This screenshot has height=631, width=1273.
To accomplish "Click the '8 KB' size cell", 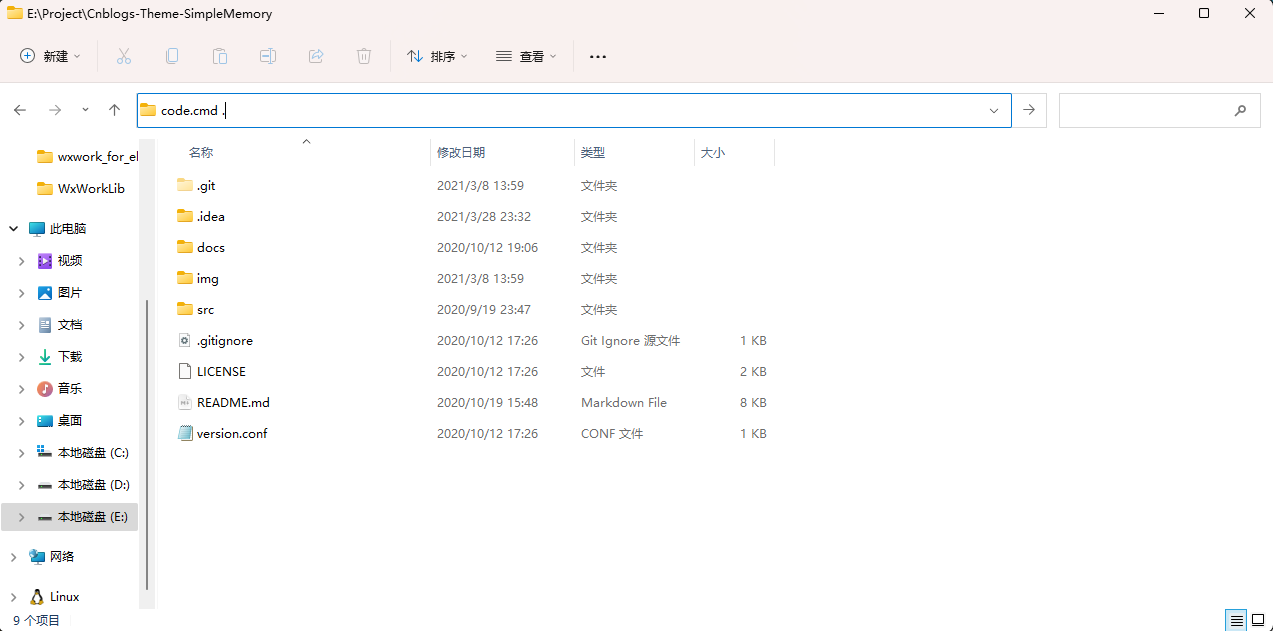I will point(753,403).
